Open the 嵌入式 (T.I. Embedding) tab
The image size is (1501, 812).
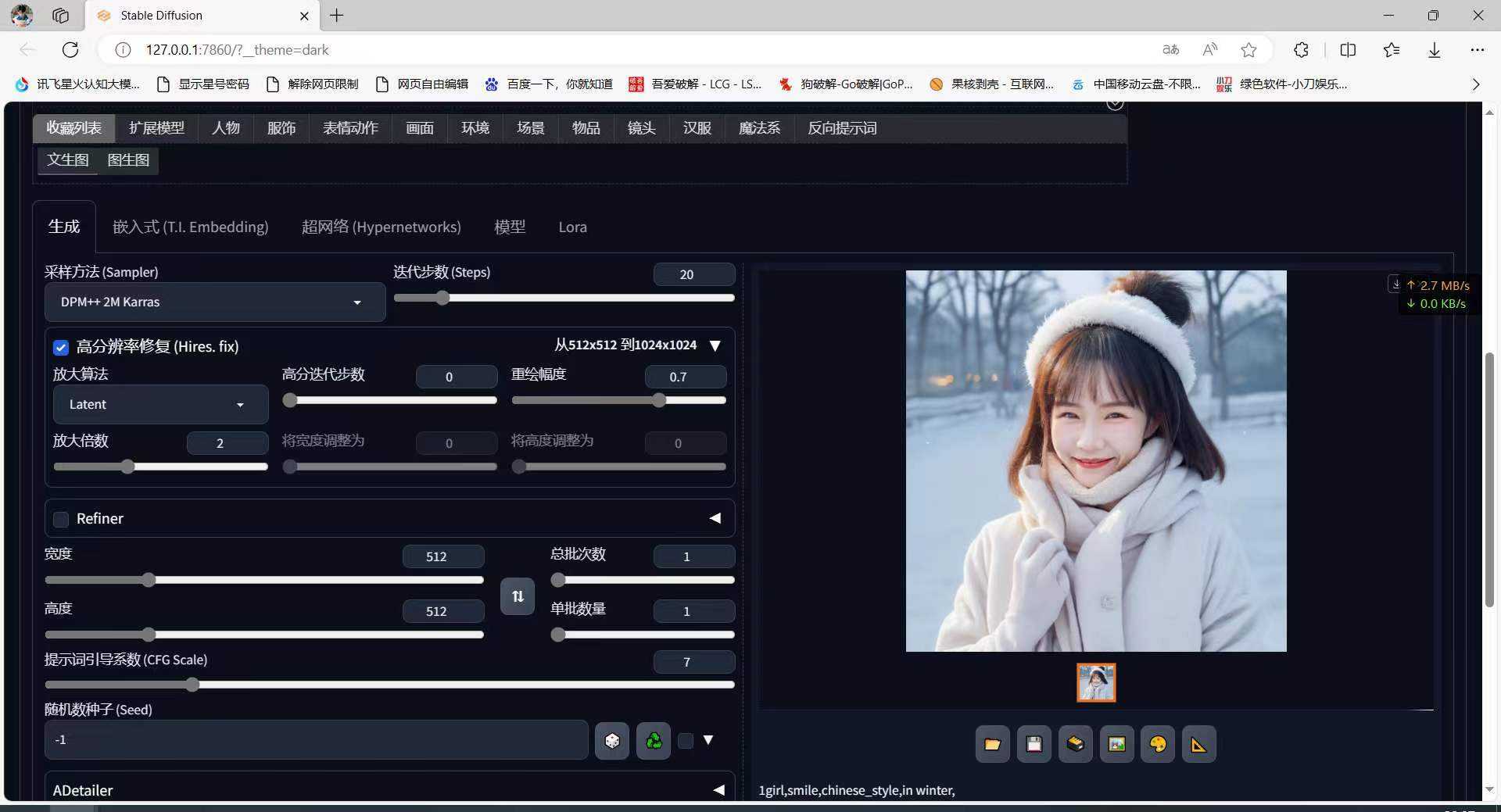coord(190,227)
